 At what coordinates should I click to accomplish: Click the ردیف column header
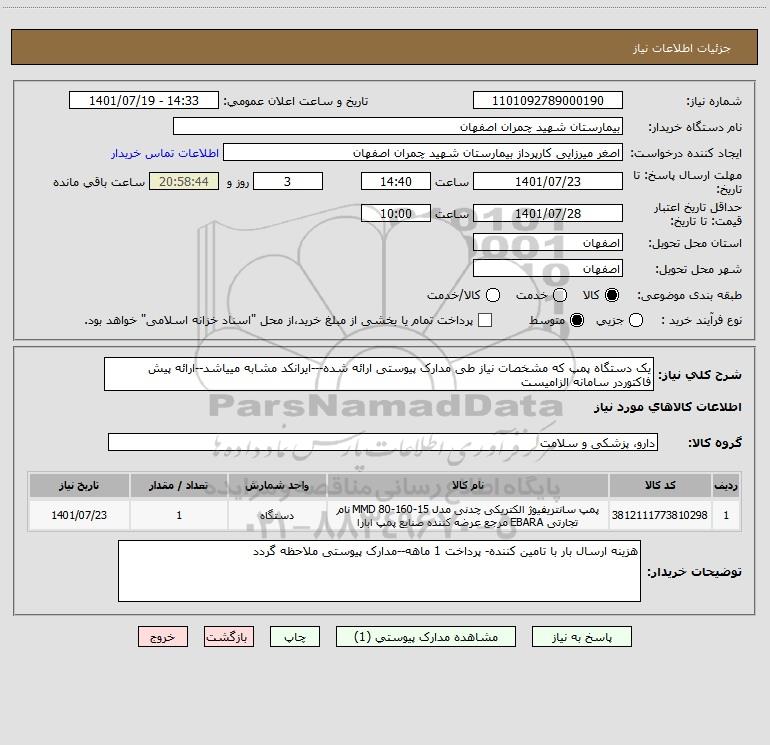pyautogui.click(x=726, y=485)
